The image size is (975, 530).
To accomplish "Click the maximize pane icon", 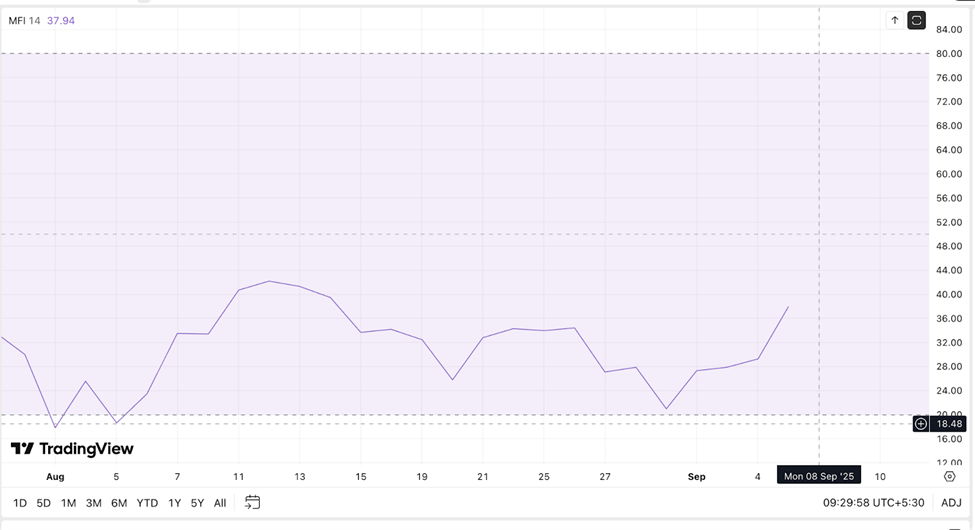I will click(x=917, y=20).
